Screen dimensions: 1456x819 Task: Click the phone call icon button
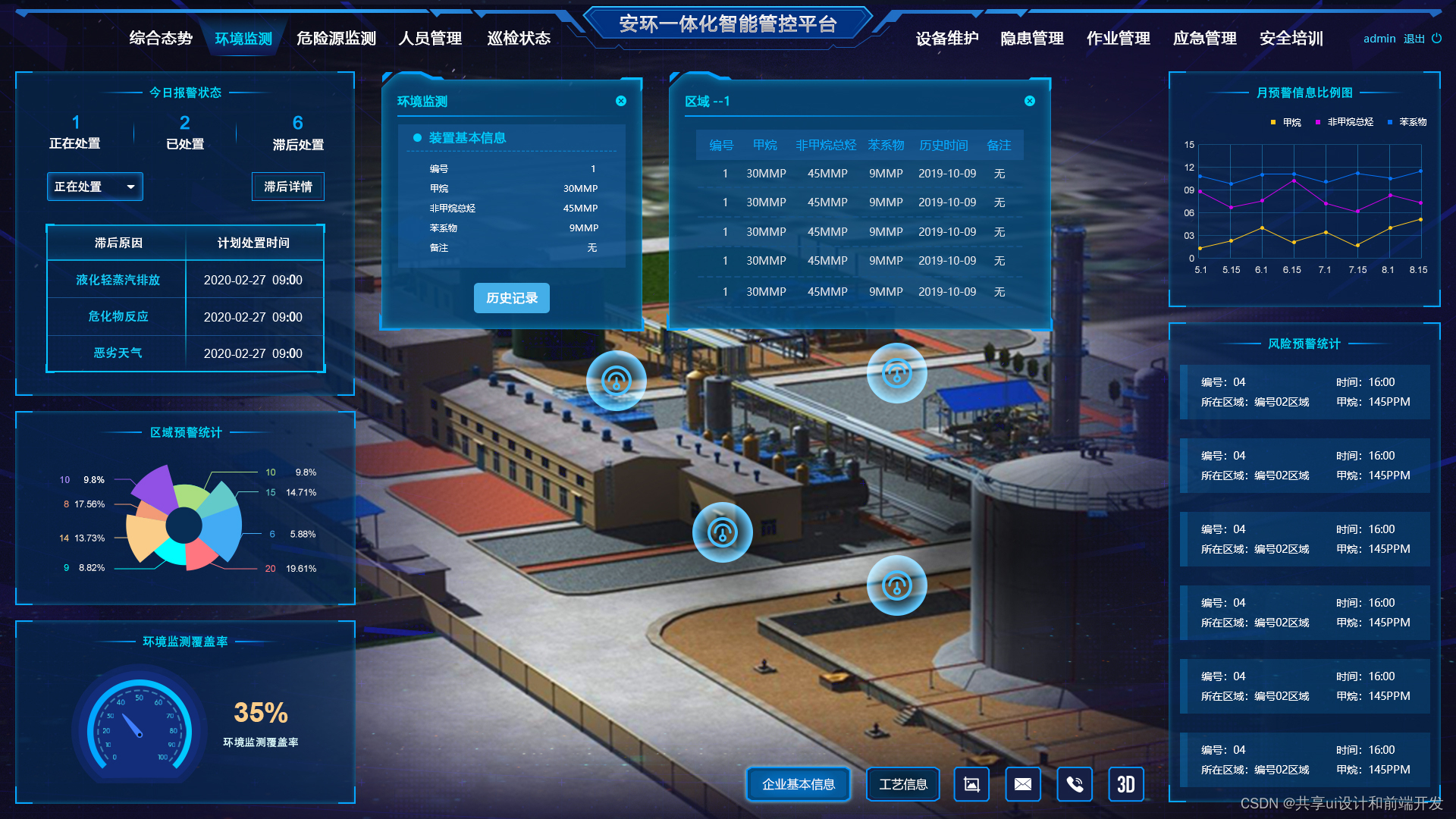pos(1074,784)
